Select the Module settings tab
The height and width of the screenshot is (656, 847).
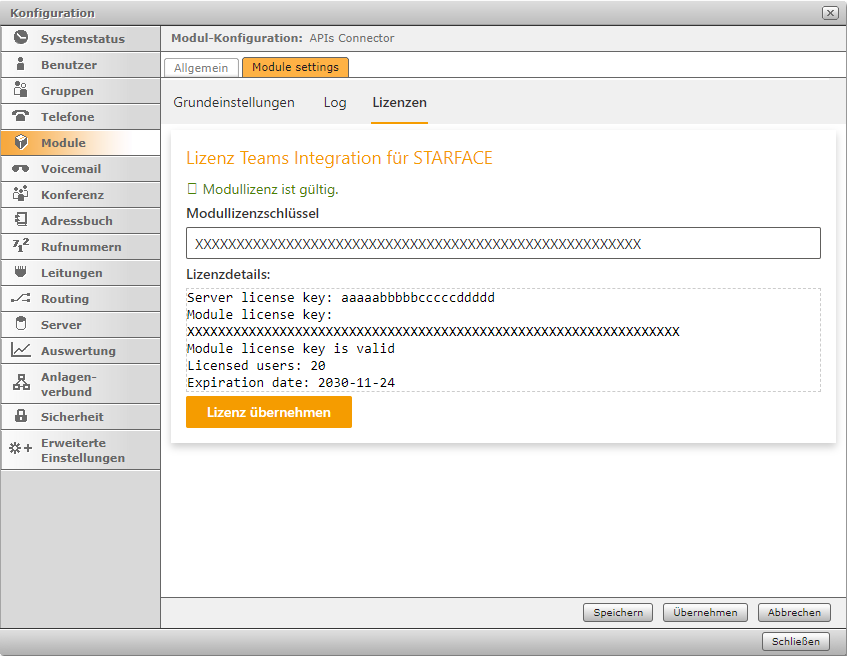[x=295, y=67]
